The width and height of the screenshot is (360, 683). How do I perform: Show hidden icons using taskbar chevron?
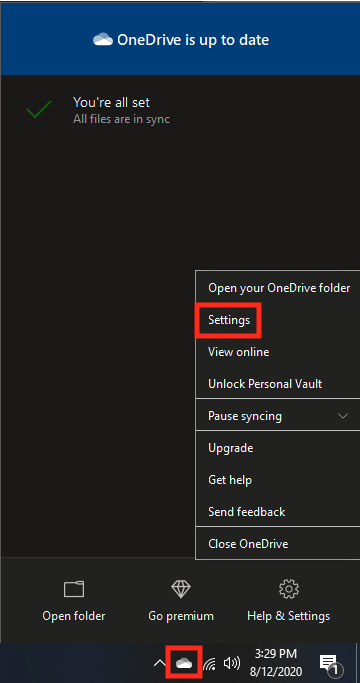160,664
